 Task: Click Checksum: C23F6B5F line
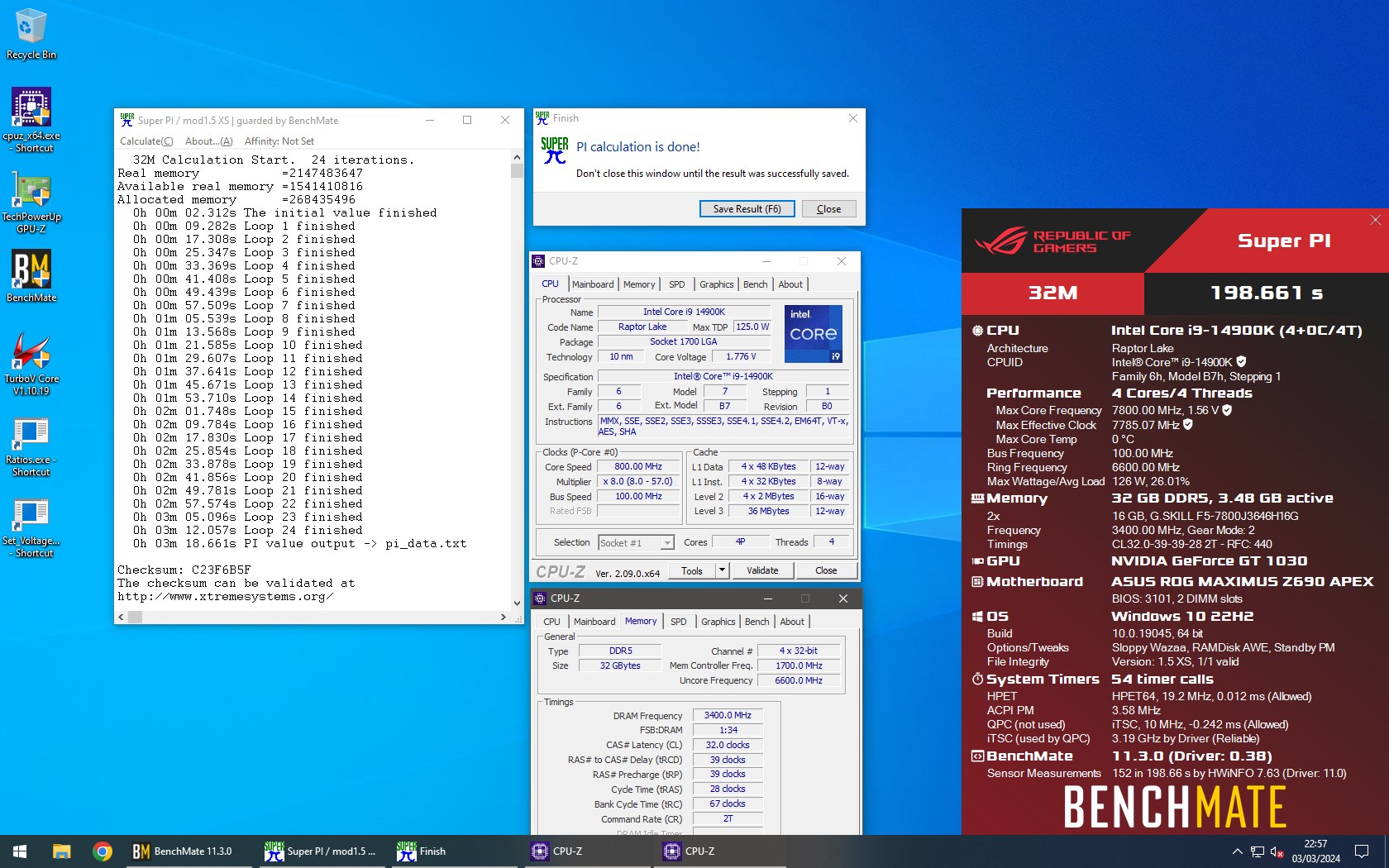184,570
